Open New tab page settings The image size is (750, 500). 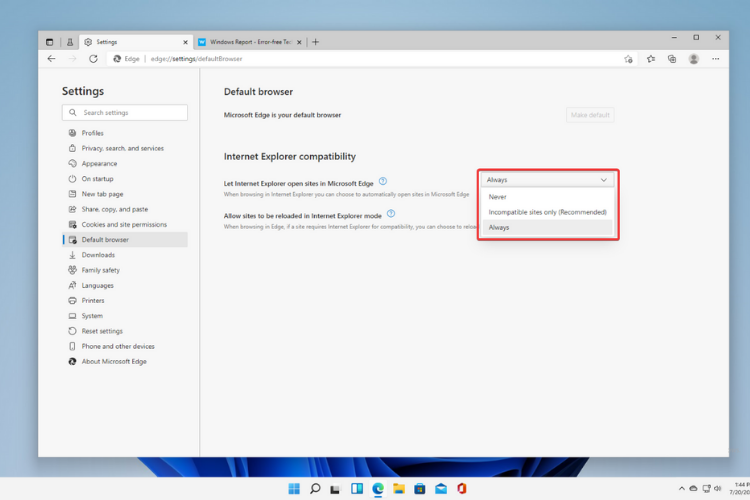125,194
